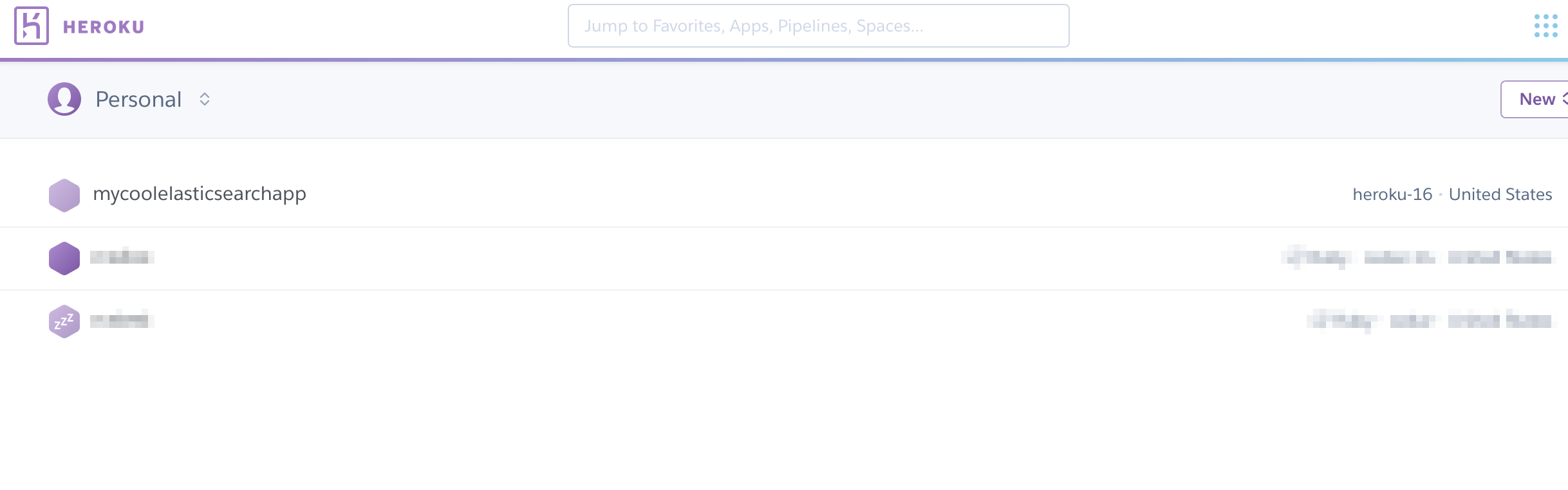Click the gradient bar under the header
This screenshot has height=490, width=1568.
tap(784, 57)
